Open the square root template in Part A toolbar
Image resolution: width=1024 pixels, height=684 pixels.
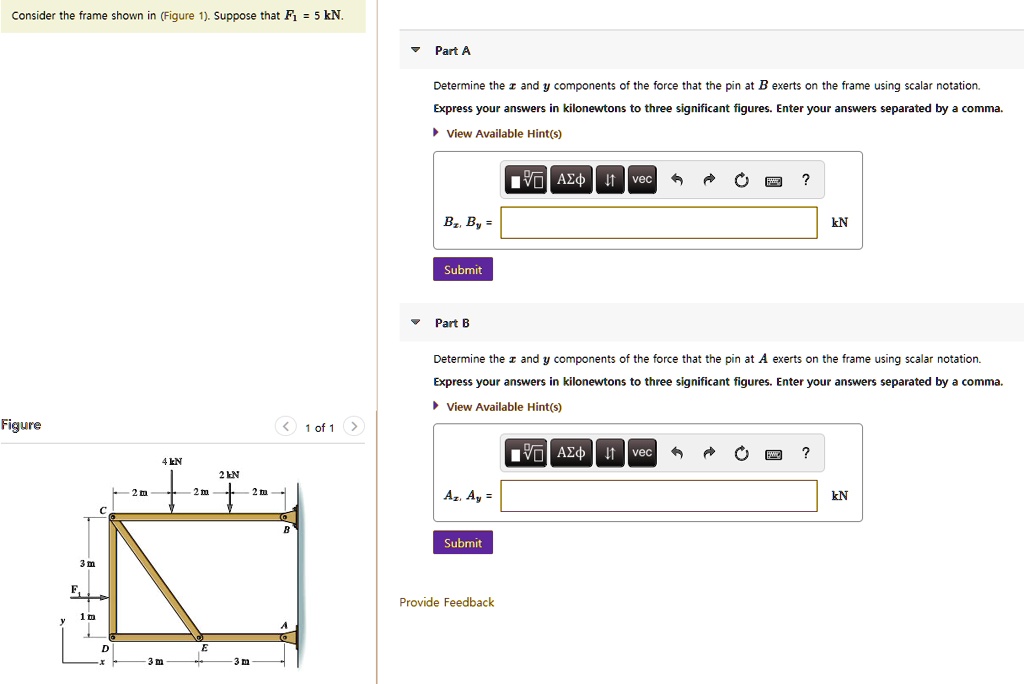click(x=525, y=179)
